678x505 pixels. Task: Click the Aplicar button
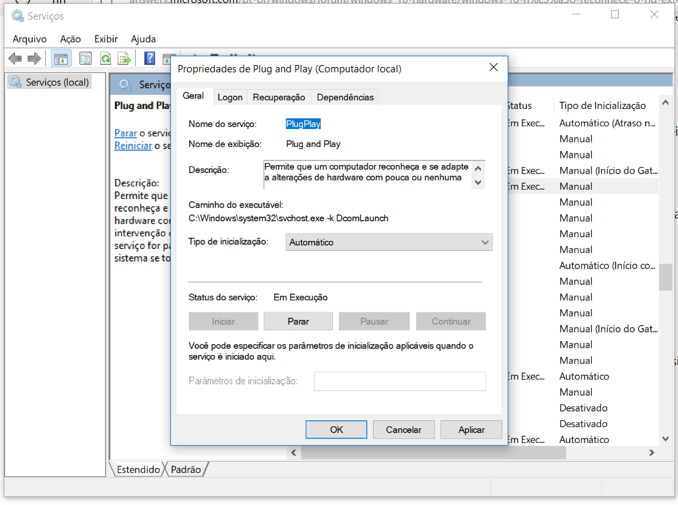471,430
